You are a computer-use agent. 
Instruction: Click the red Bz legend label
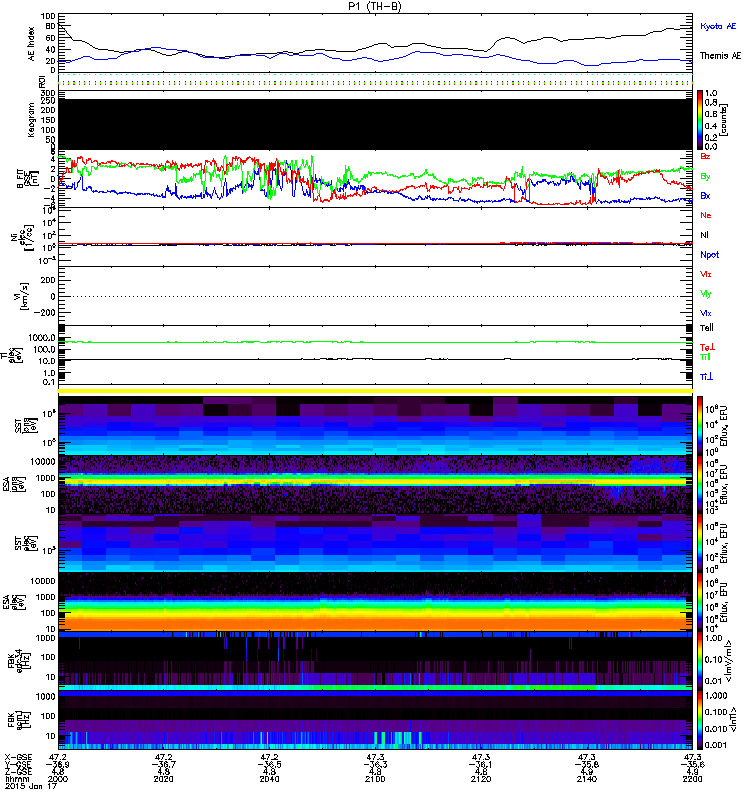[x=705, y=156]
